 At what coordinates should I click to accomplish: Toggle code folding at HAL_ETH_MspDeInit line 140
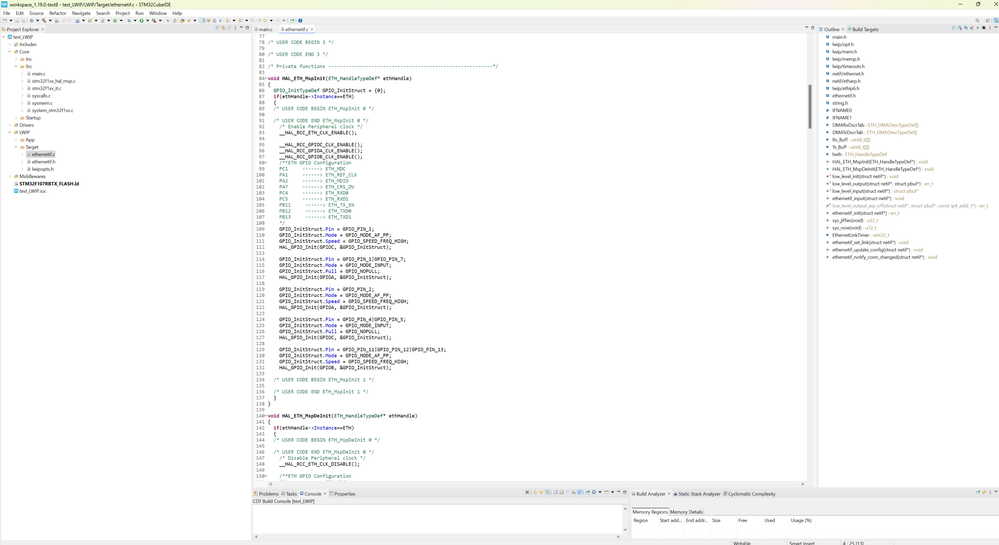pos(265,416)
